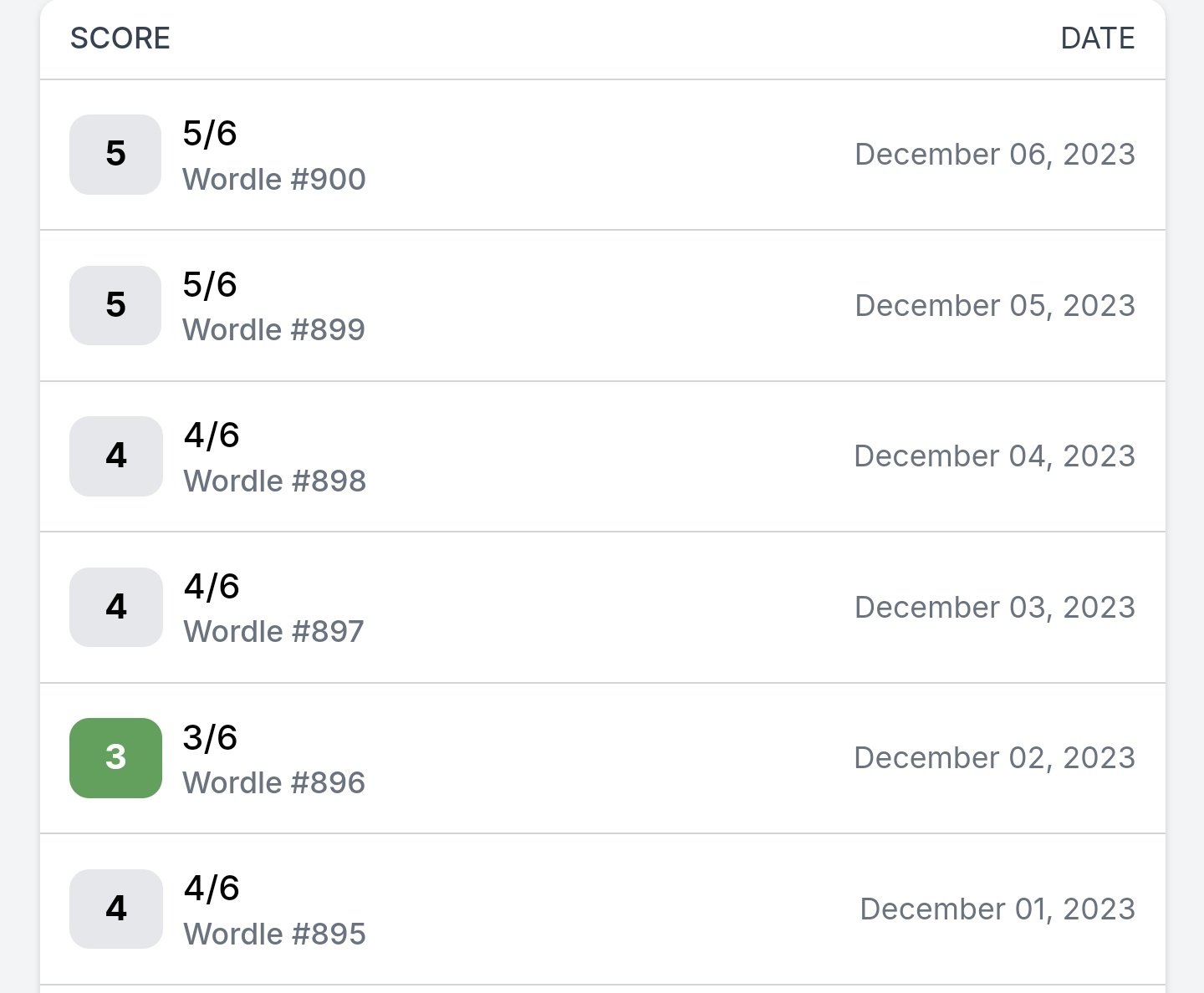Click the December 02, 2023 date
The height and width of the screenshot is (993, 1204).
(x=995, y=758)
